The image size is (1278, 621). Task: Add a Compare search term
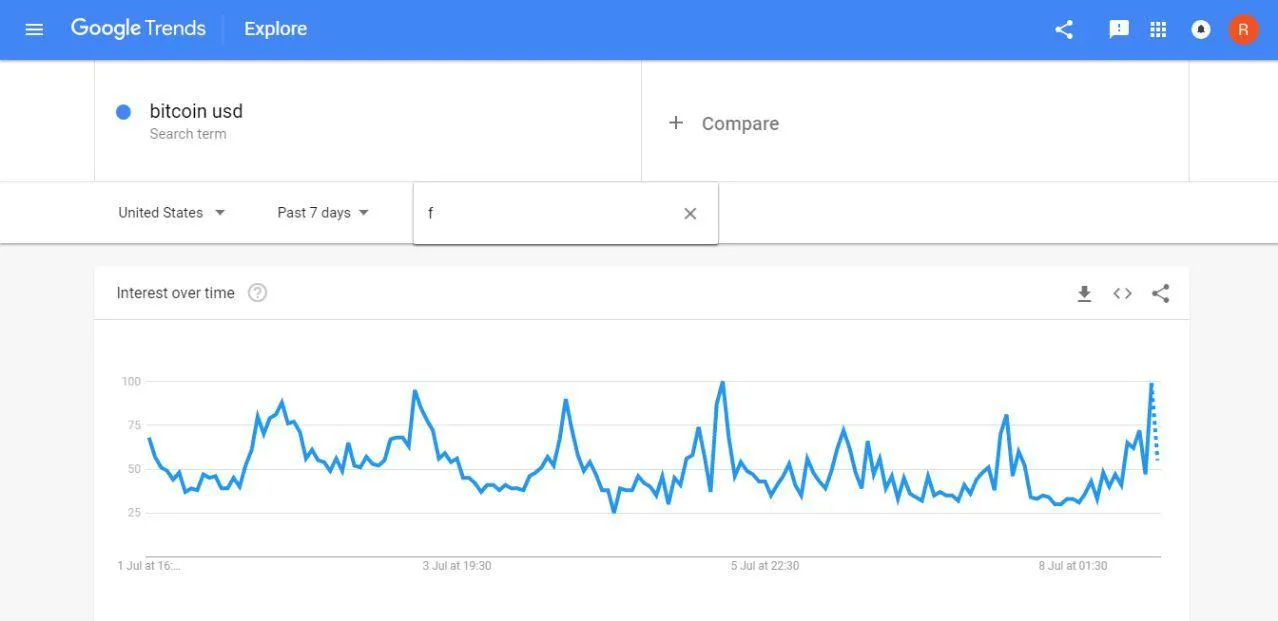pos(723,123)
